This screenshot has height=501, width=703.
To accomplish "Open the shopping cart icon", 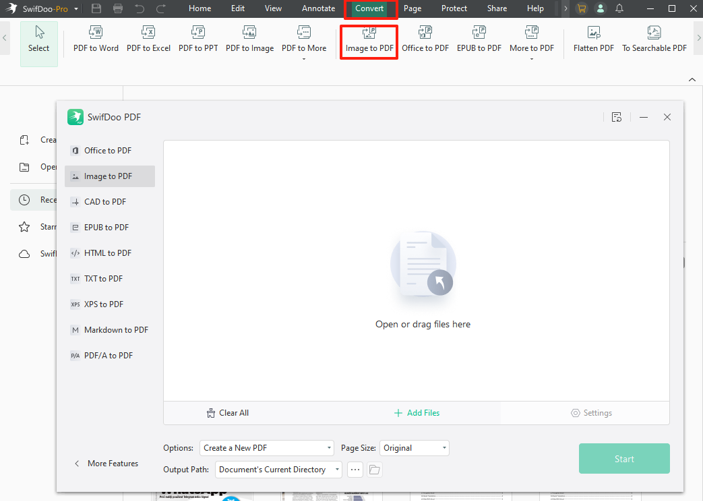I will click(x=581, y=9).
